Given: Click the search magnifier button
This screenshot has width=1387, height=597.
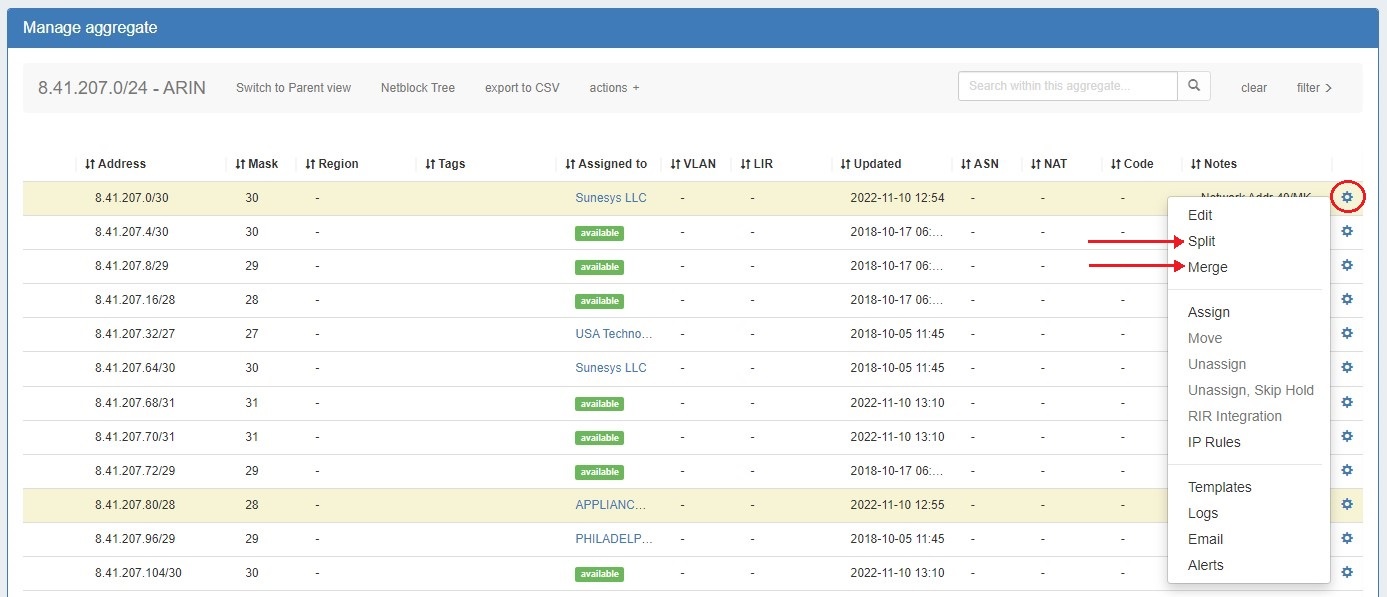Looking at the screenshot, I should pyautogui.click(x=1194, y=87).
